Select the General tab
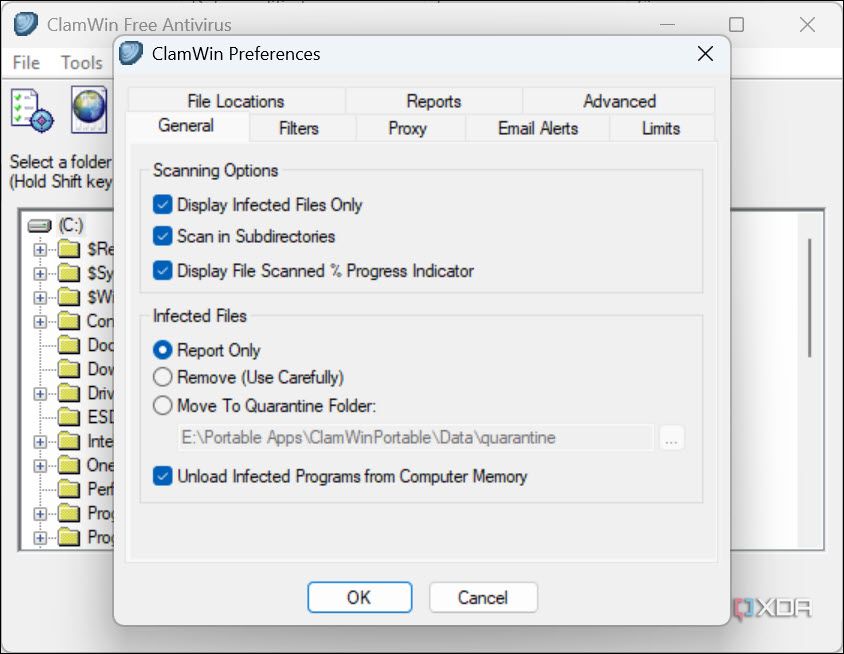Screen dimensions: 844x654 [186, 126]
